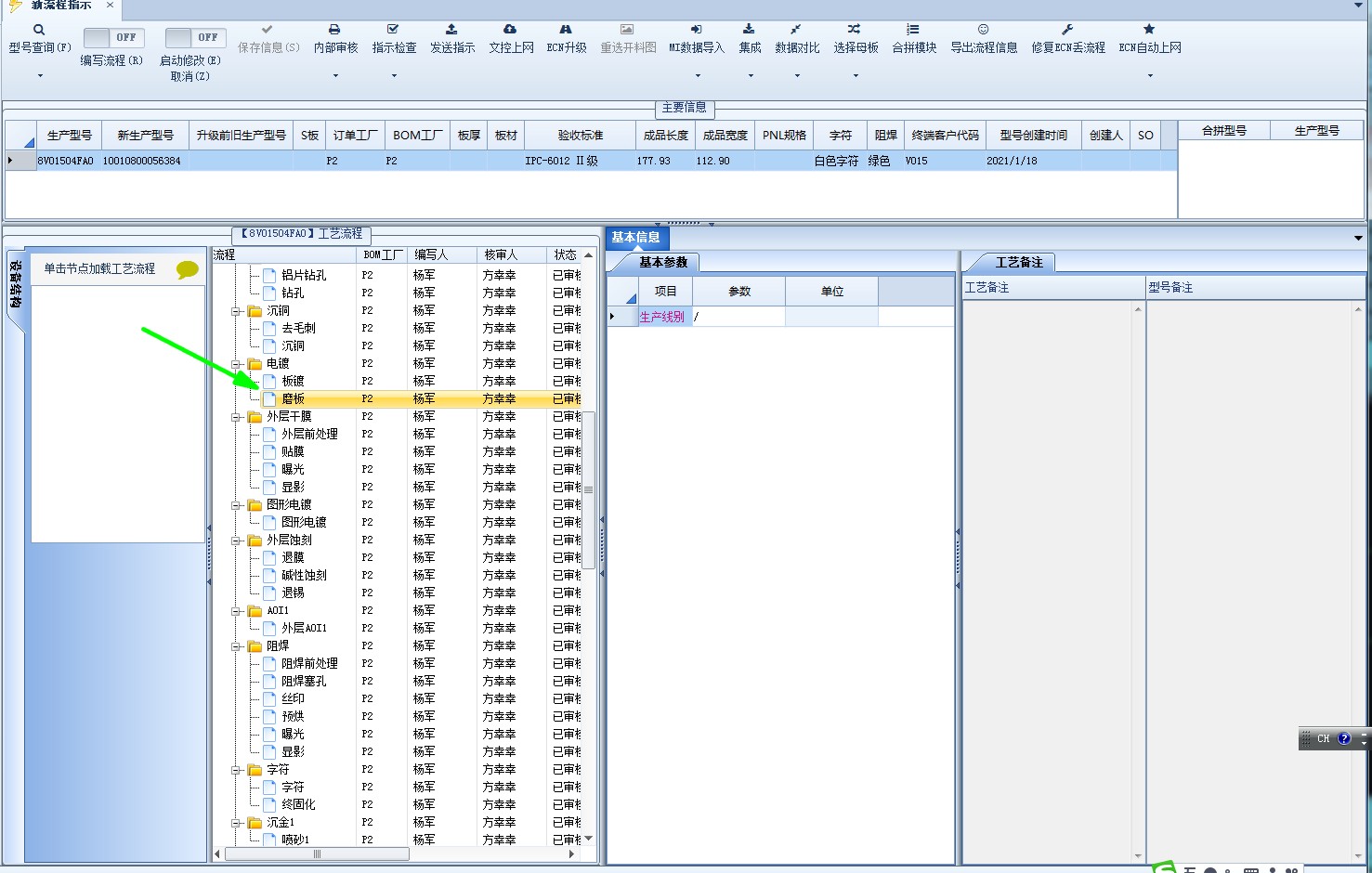Click the document icon beside 外层AOI1
1372x873 pixels.
tap(270, 628)
